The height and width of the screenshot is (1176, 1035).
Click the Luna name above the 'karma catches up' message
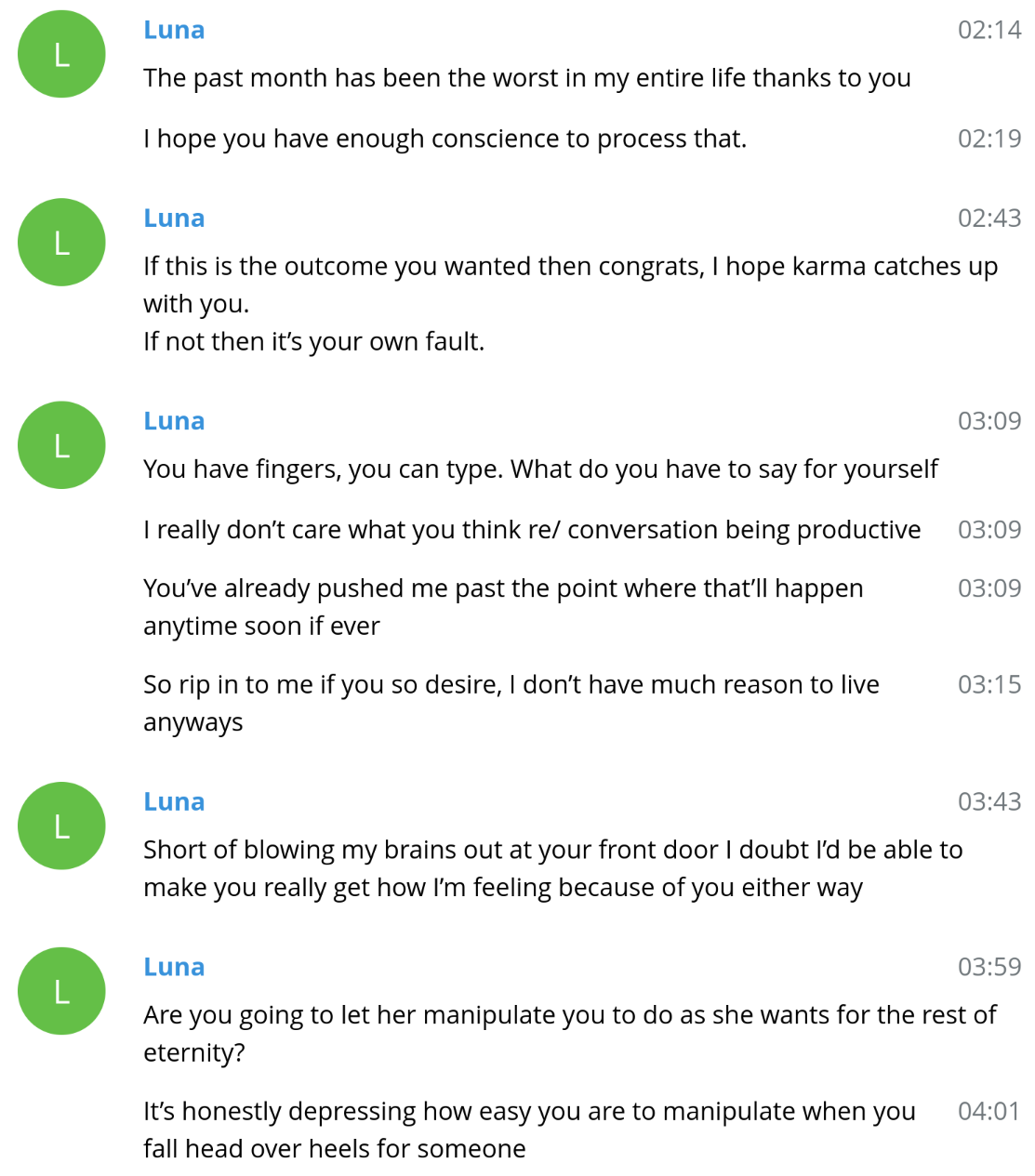[x=174, y=218]
